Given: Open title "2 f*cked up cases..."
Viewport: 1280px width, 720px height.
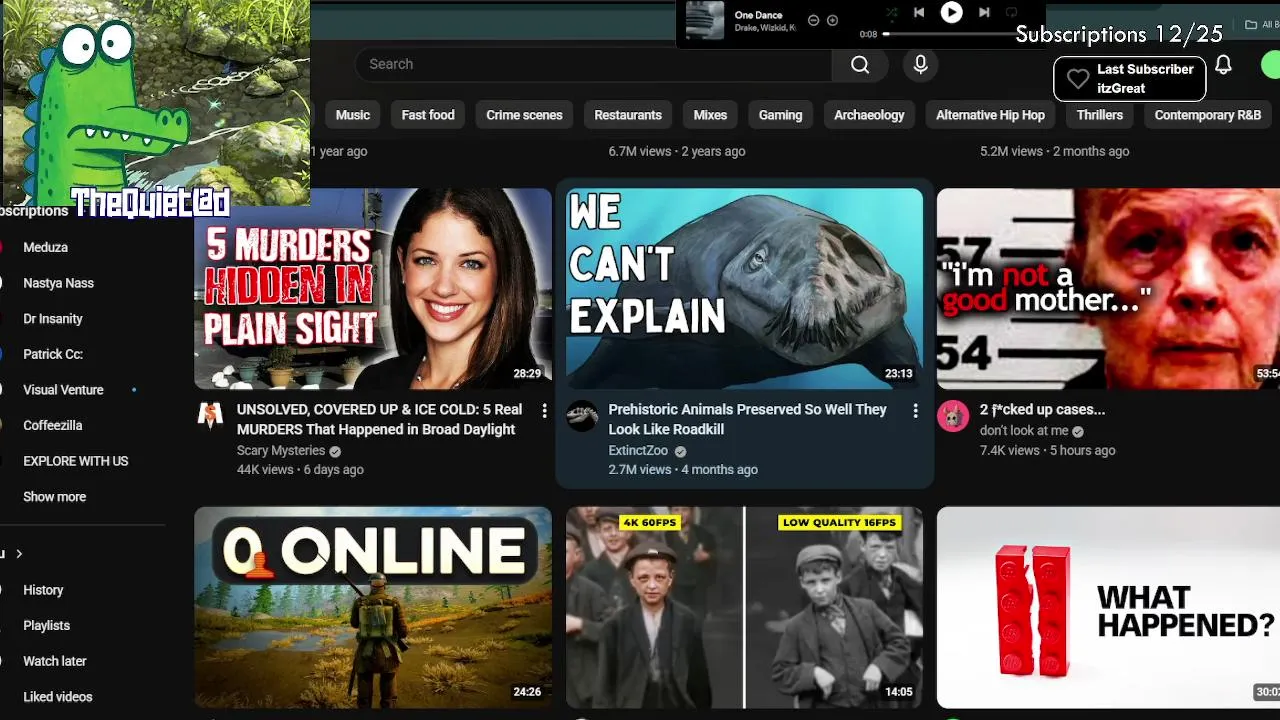Looking at the screenshot, I should (x=1042, y=409).
